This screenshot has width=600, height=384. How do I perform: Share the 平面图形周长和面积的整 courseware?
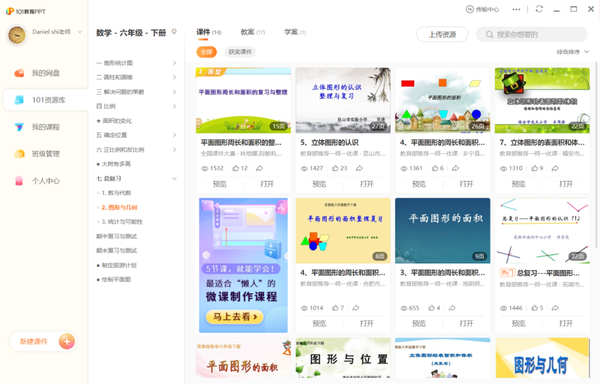pyautogui.click(x=259, y=168)
